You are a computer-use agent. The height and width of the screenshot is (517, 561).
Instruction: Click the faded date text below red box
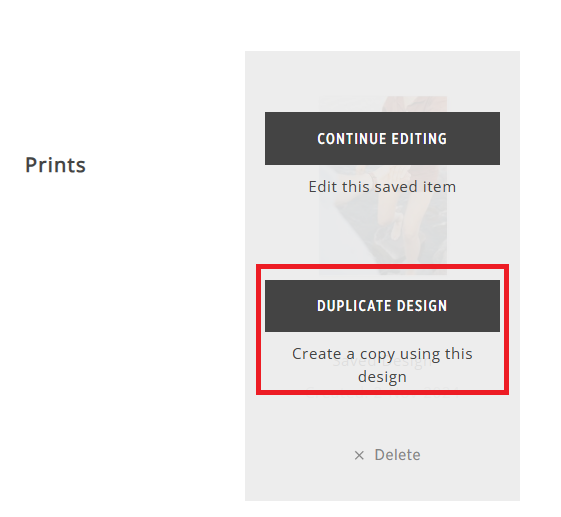coord(382,394)
